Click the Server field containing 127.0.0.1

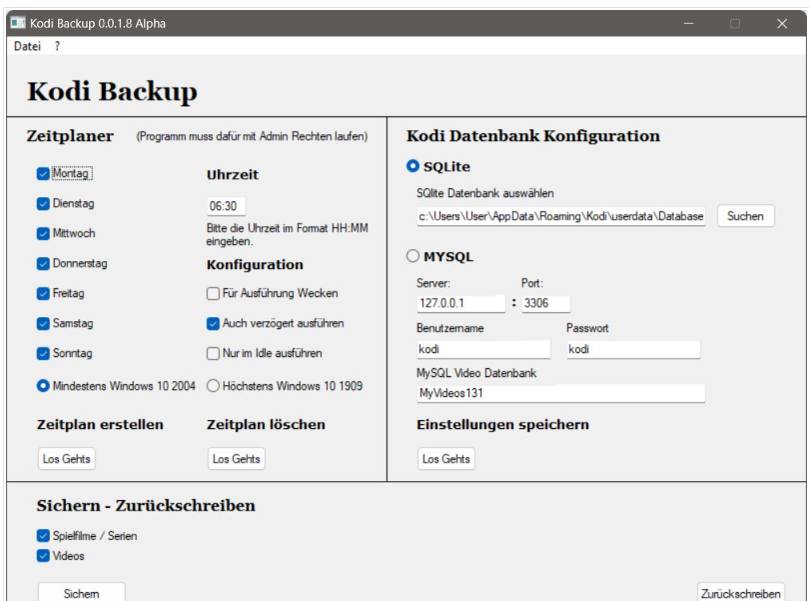pyautogui.click(x=461, y=303)
